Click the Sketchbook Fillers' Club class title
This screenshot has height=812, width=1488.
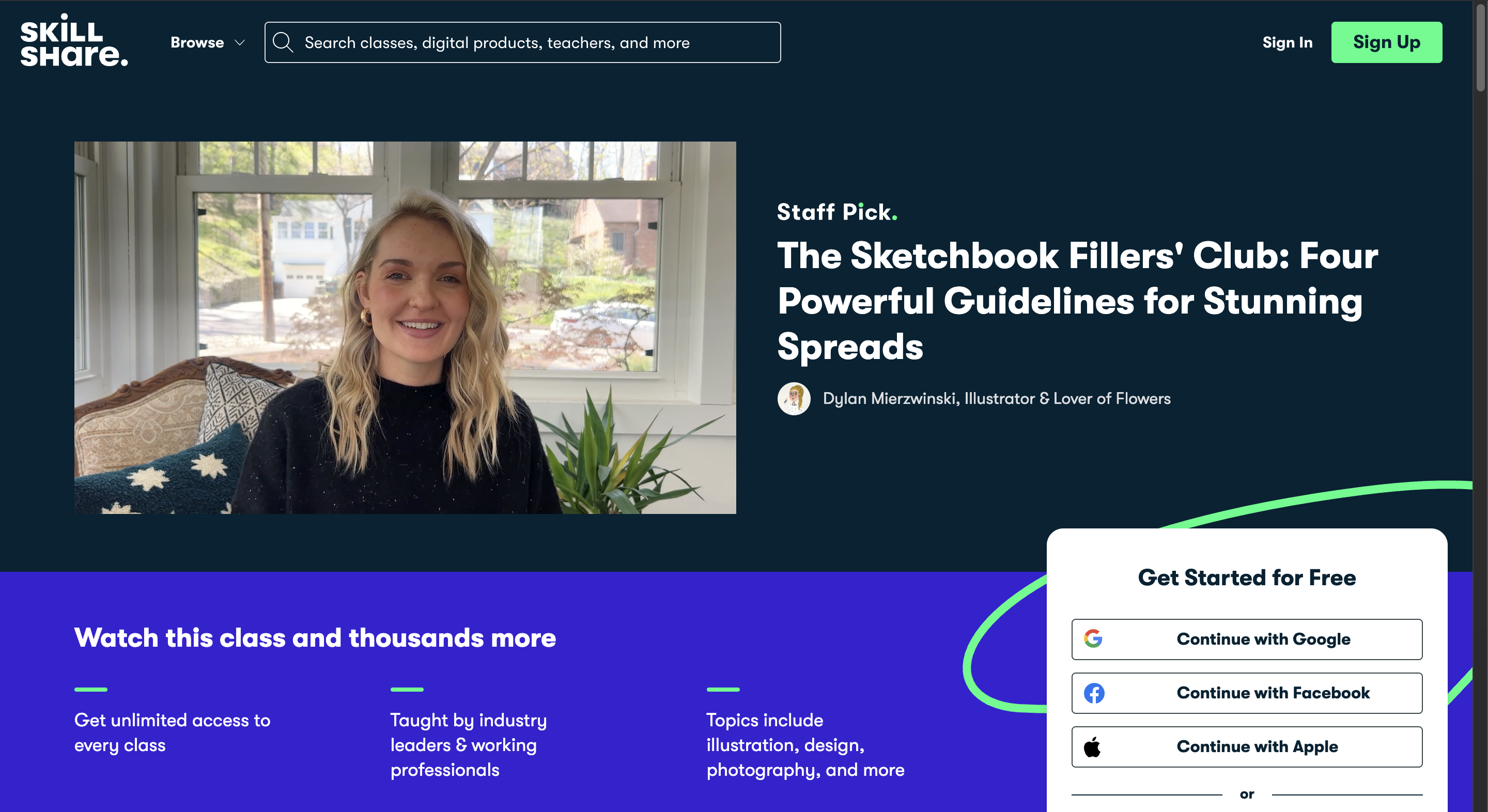tap(1077, 301)
